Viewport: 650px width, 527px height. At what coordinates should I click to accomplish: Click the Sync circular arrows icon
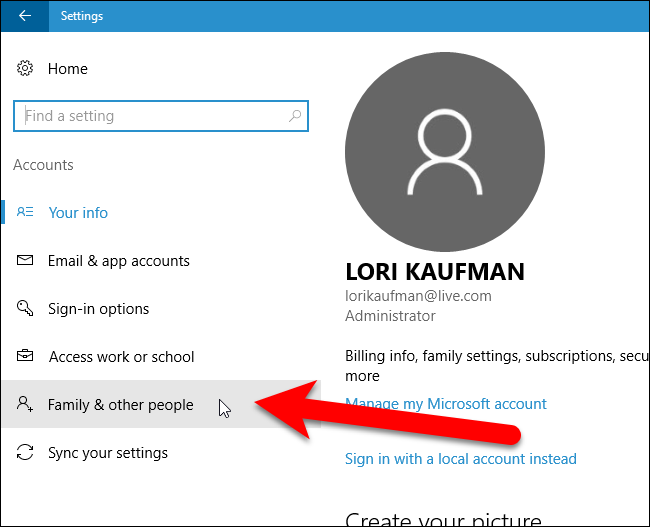[25, 452]
